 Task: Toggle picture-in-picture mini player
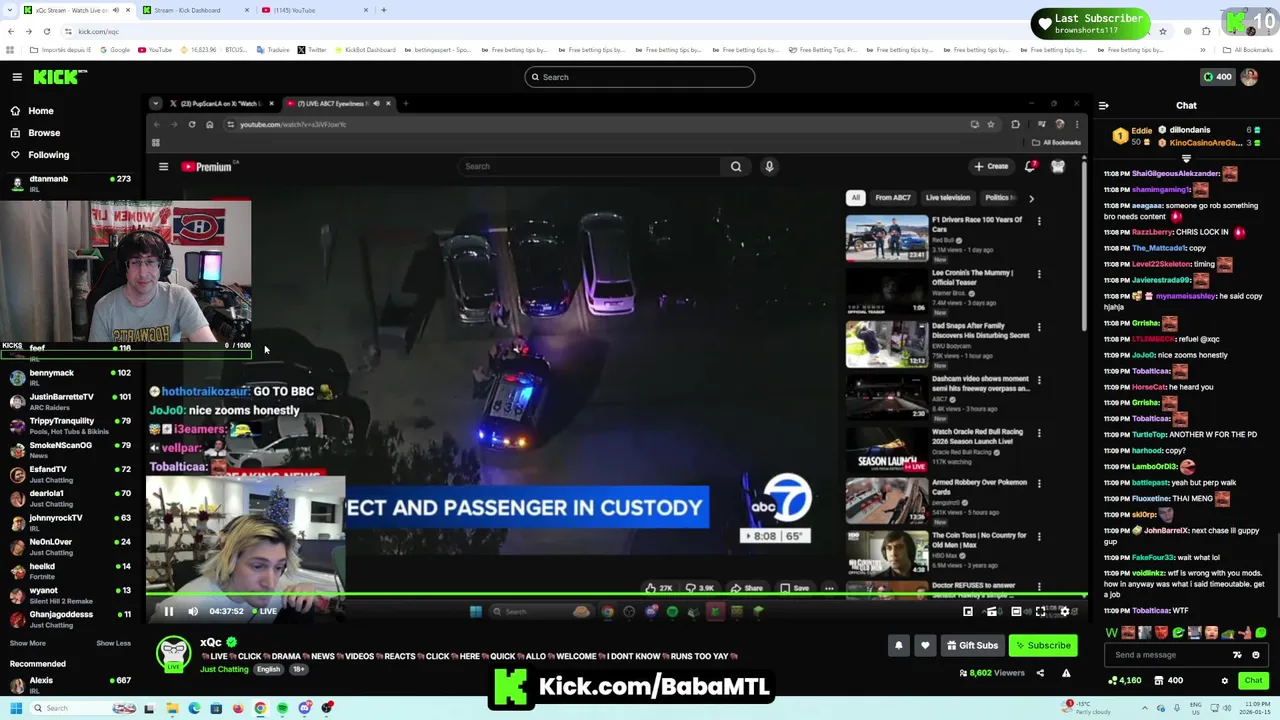[968, 611]
